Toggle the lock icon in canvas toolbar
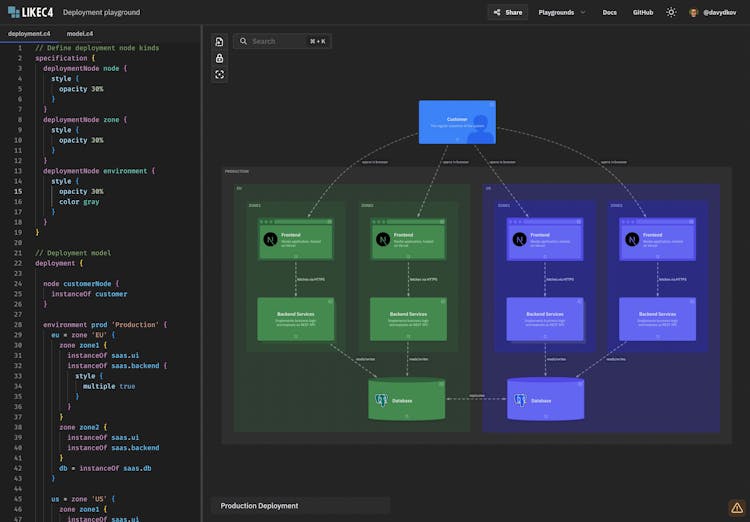 [x=220, y=58]
